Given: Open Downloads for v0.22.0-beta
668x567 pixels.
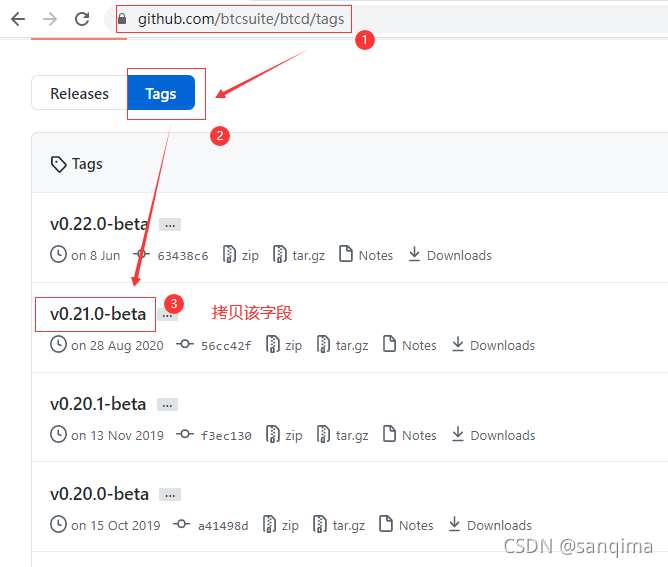Looking at the screenshot, I should tap(450, 255).
